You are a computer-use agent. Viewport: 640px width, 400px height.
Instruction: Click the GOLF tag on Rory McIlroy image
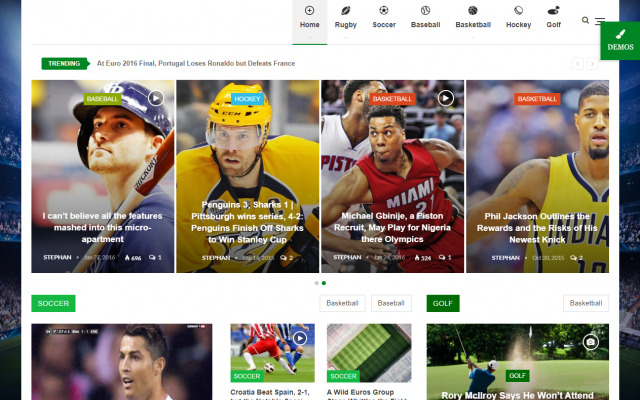518,376
